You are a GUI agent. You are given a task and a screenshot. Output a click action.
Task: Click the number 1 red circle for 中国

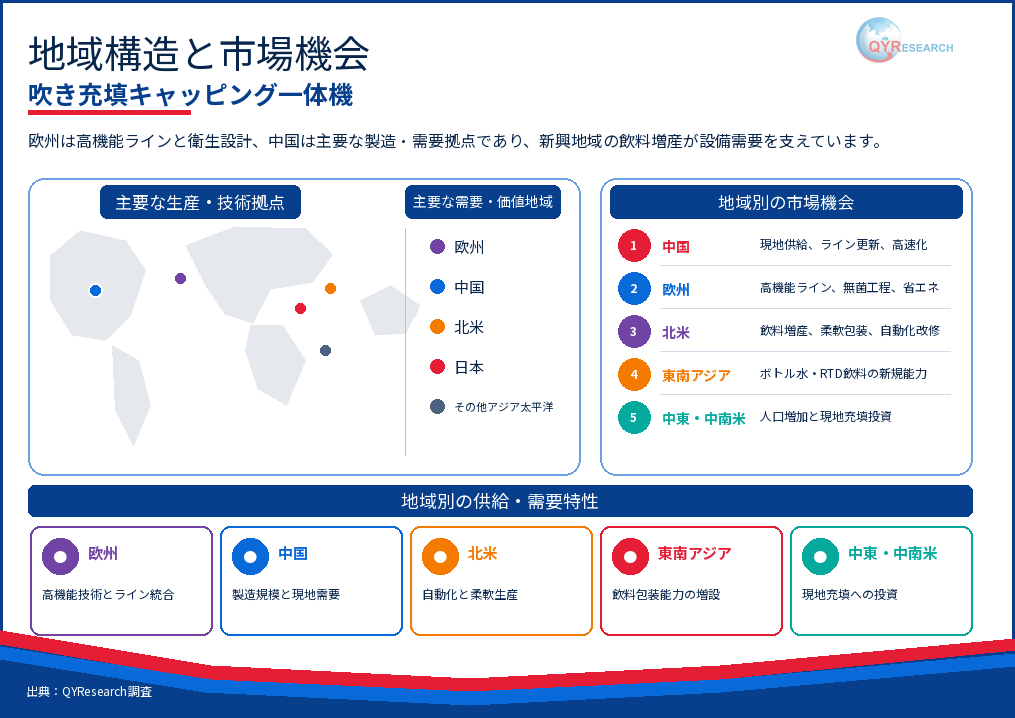(x=634, y=245)
